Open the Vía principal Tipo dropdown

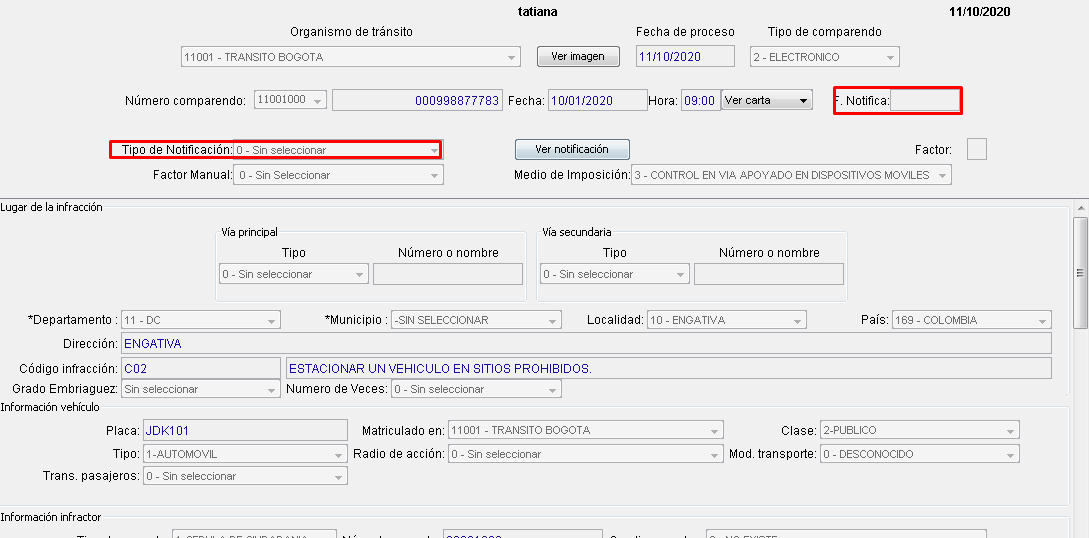293,274
